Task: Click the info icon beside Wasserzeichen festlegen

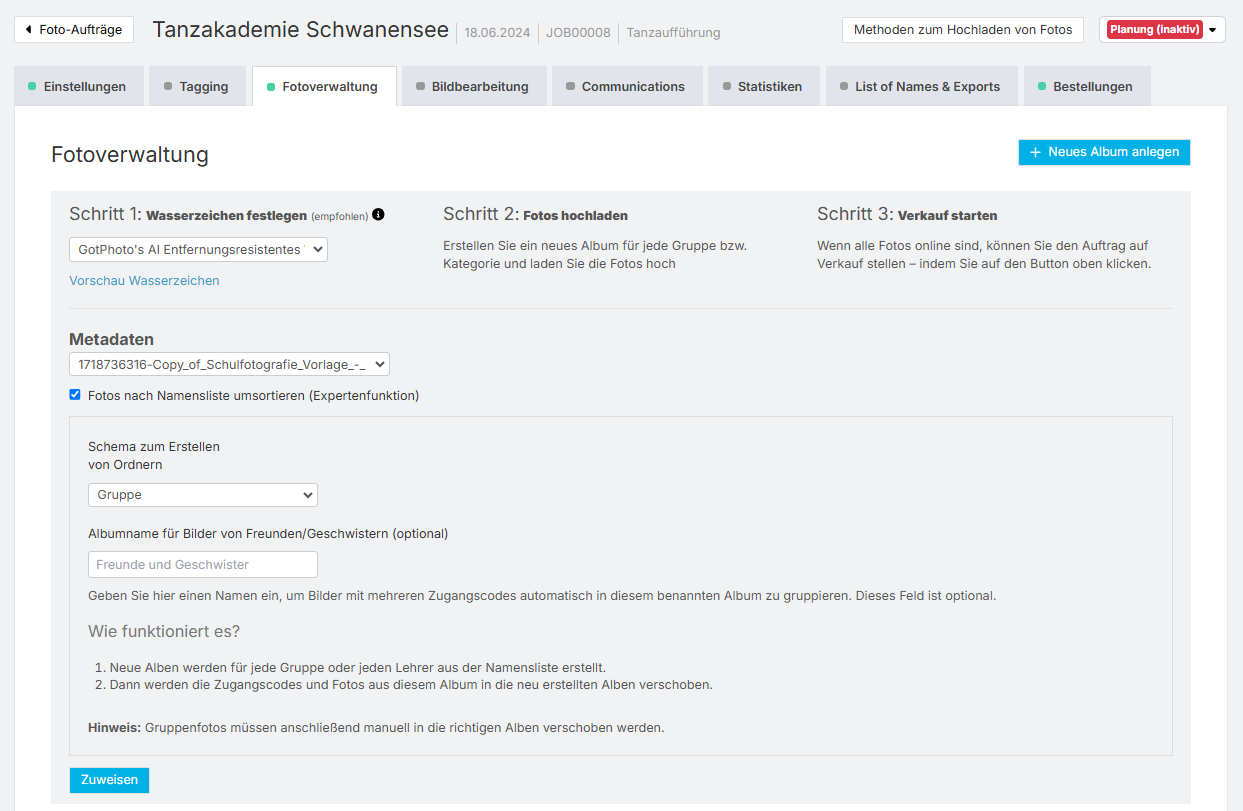Action: 378,215
